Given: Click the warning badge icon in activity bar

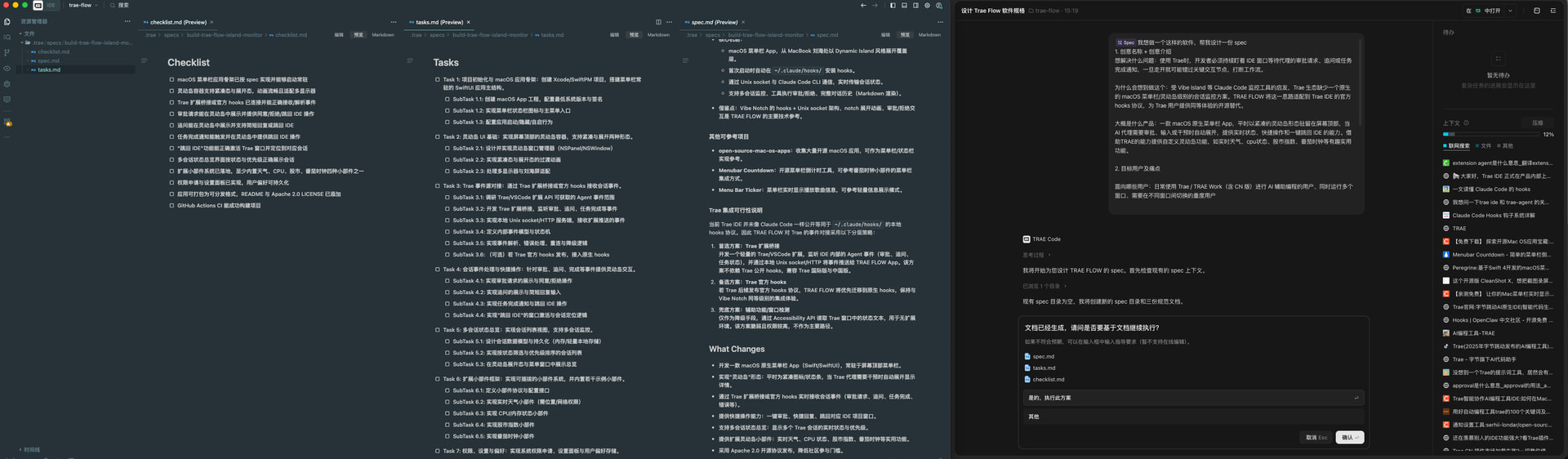Looking at the screenshot, I should pos(7,123).
